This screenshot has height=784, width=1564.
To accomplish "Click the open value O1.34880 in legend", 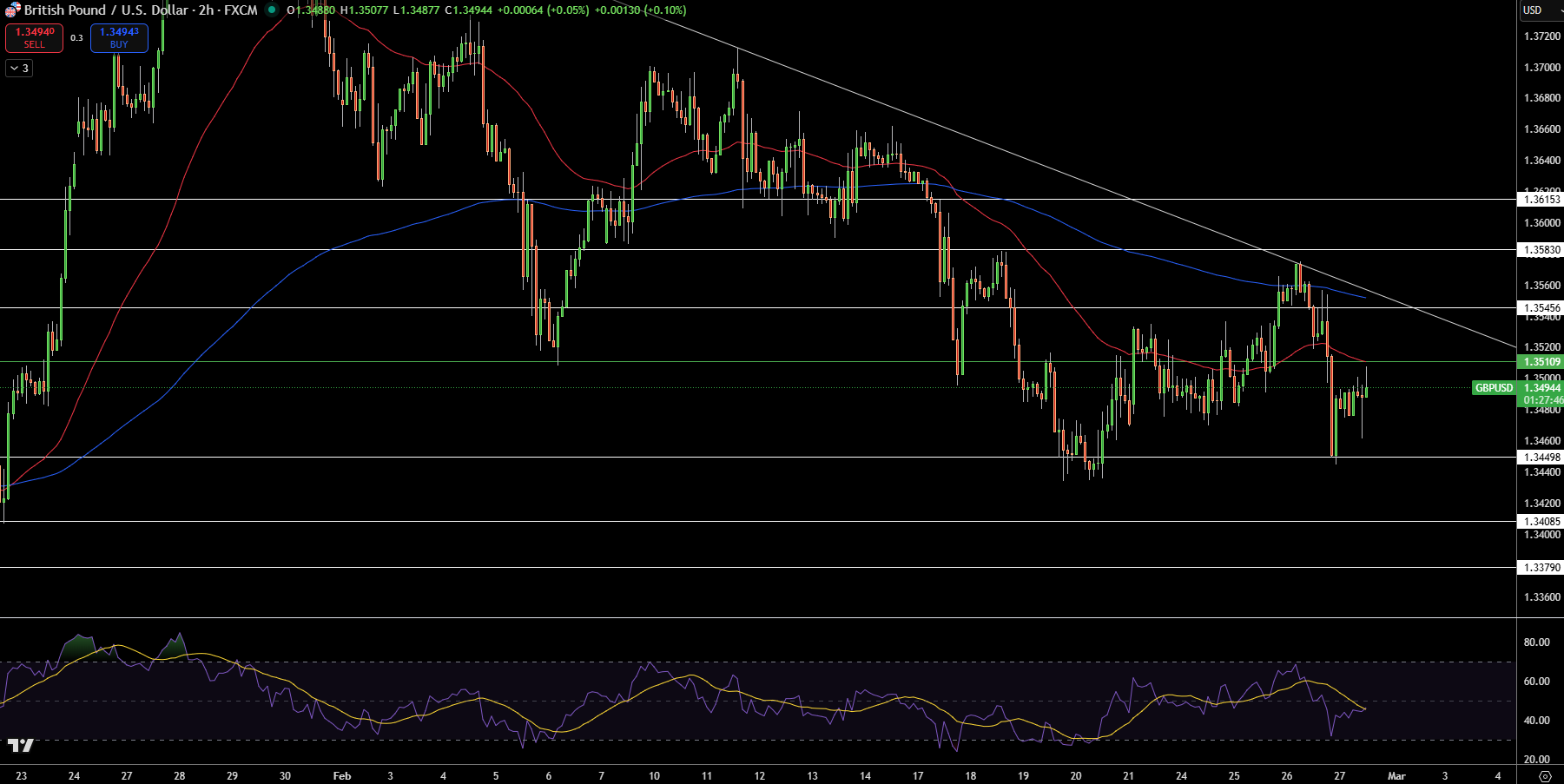I will coord(311,10).
